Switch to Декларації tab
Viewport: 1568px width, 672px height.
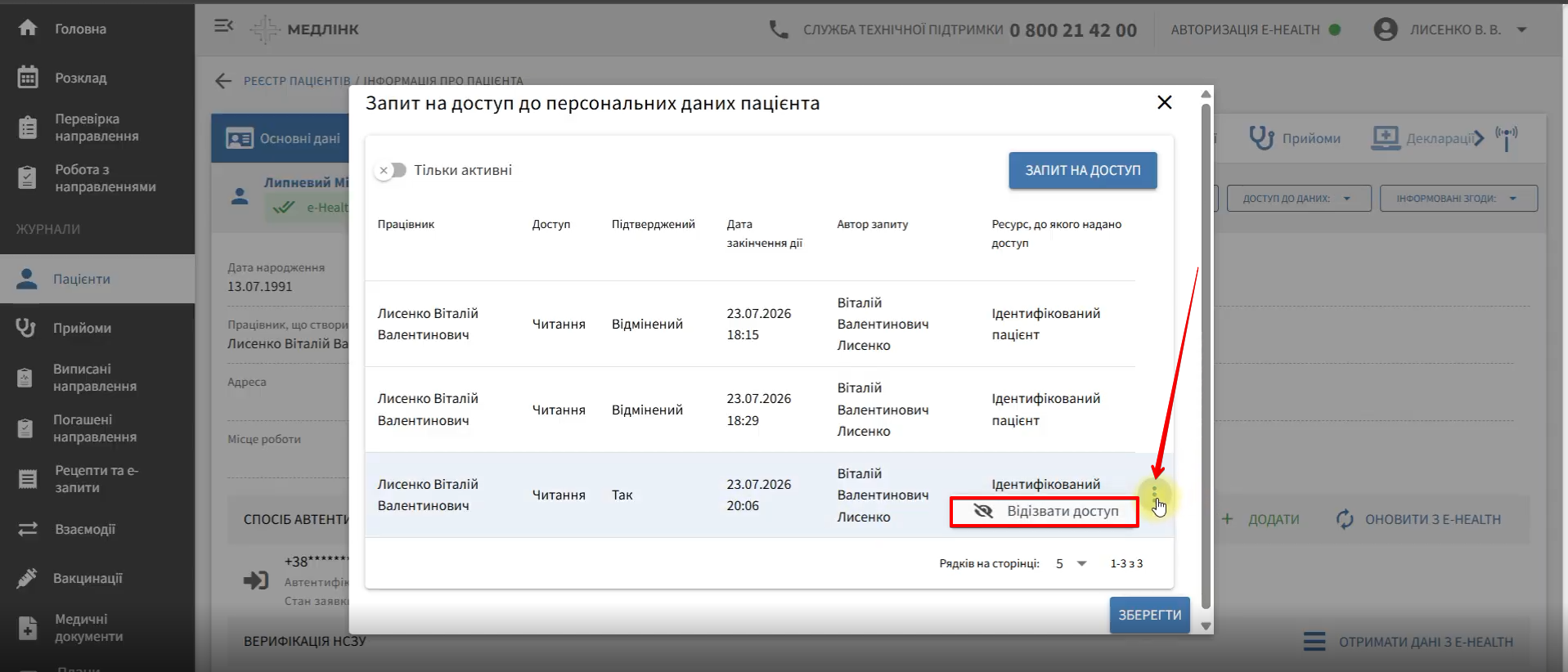tap(1423, 138)
